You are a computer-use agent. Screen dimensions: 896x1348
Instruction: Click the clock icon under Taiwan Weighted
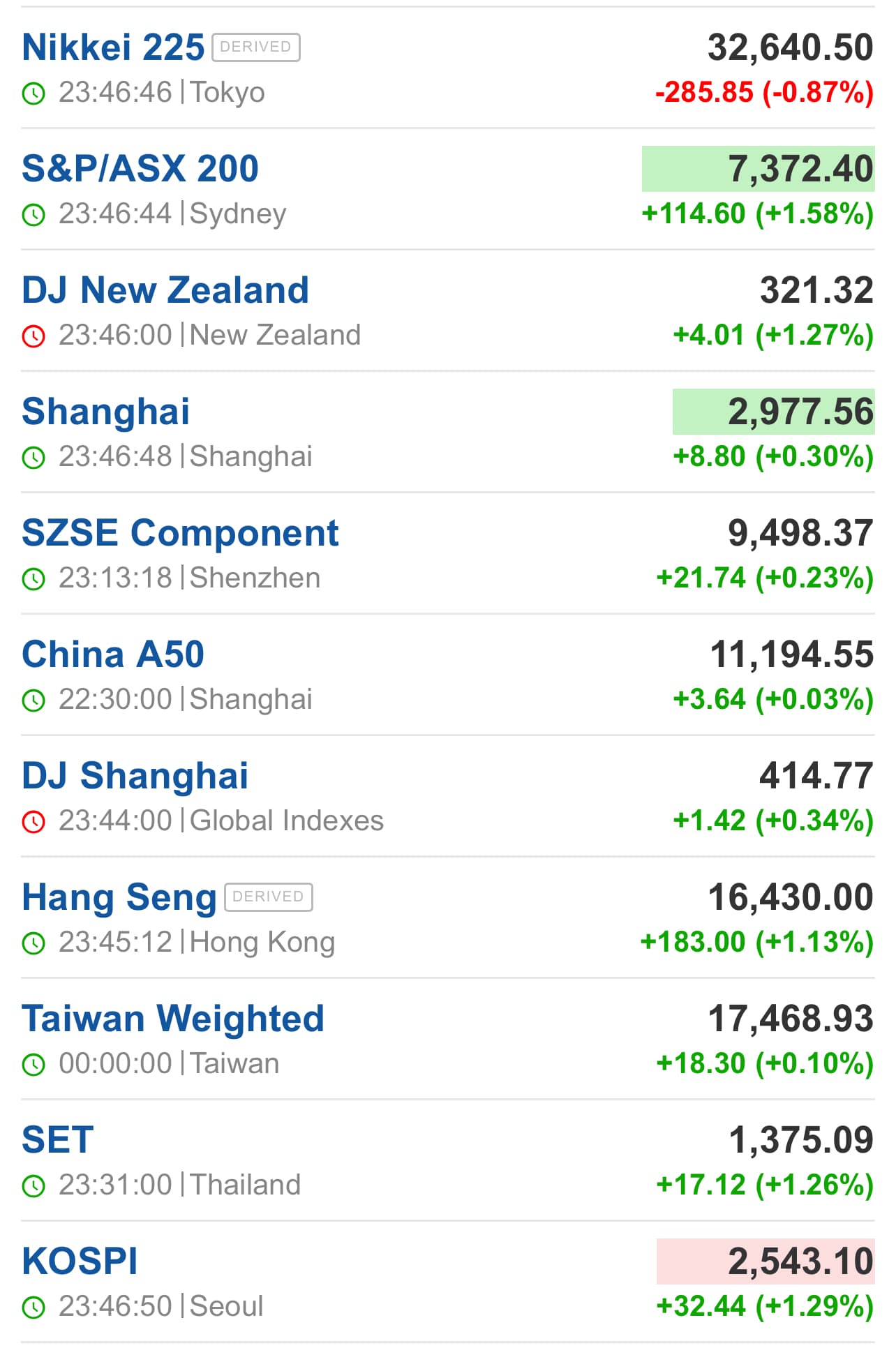[33, 1064]
